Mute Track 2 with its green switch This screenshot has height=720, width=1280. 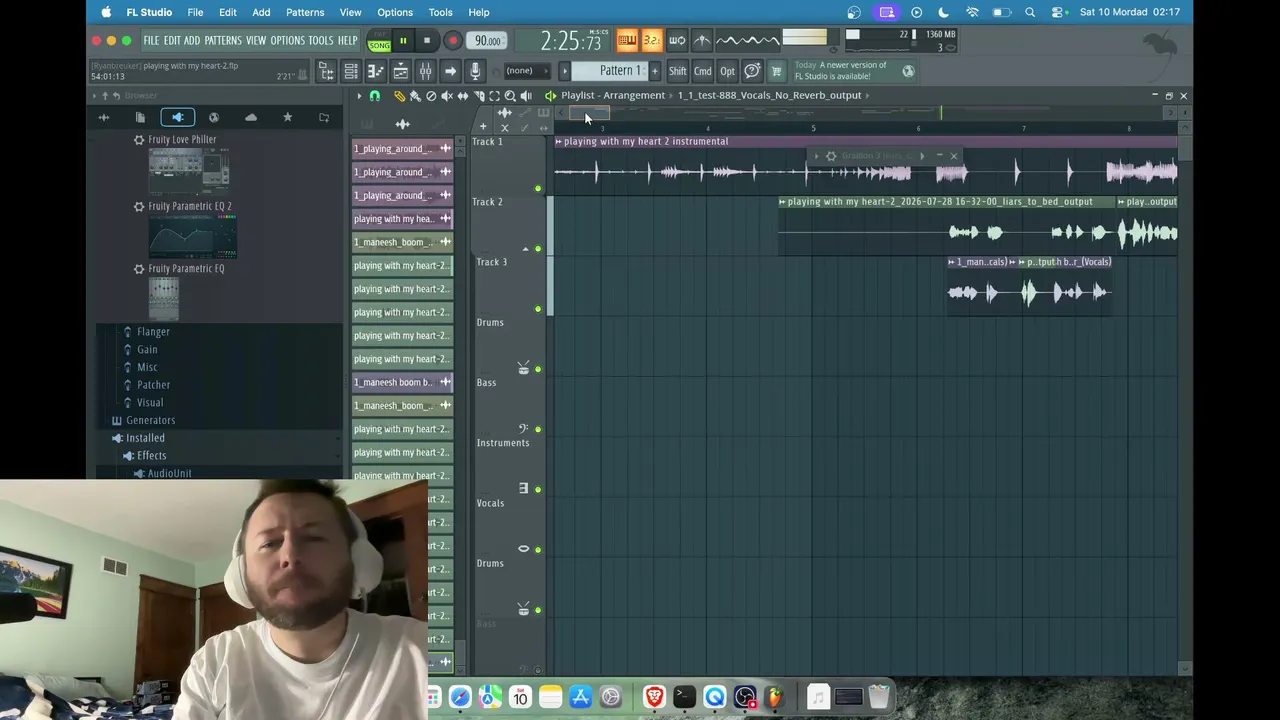point(538,249)
